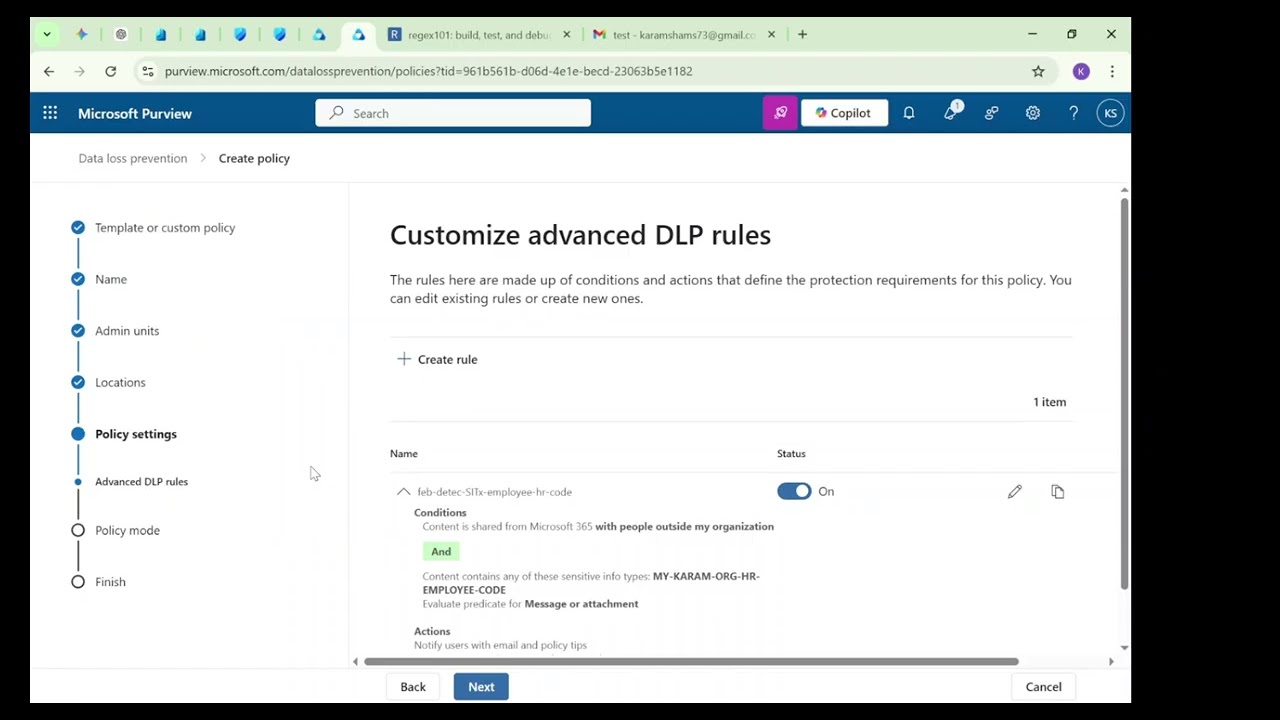
Task: Open the tab search dropdown arrow
Action: [x=46, y=34]
